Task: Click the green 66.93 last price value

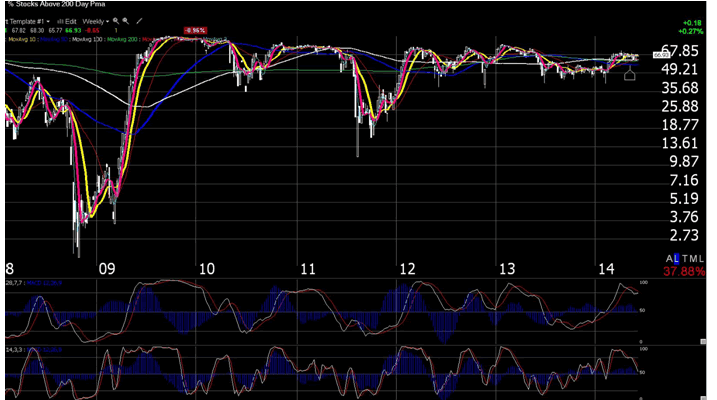Action: (73, 31)
